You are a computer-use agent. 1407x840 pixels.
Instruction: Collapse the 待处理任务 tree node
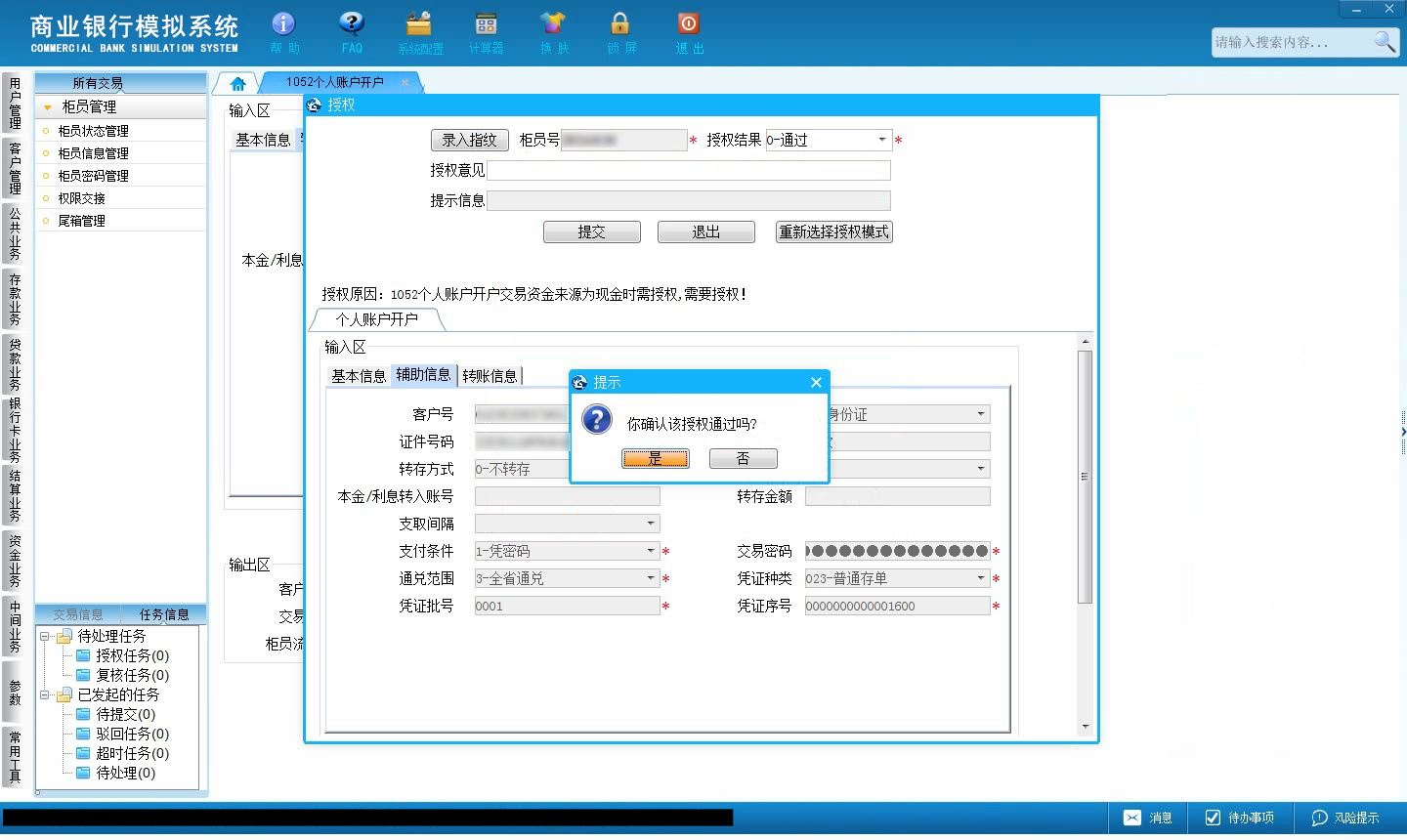click(45, 636)
